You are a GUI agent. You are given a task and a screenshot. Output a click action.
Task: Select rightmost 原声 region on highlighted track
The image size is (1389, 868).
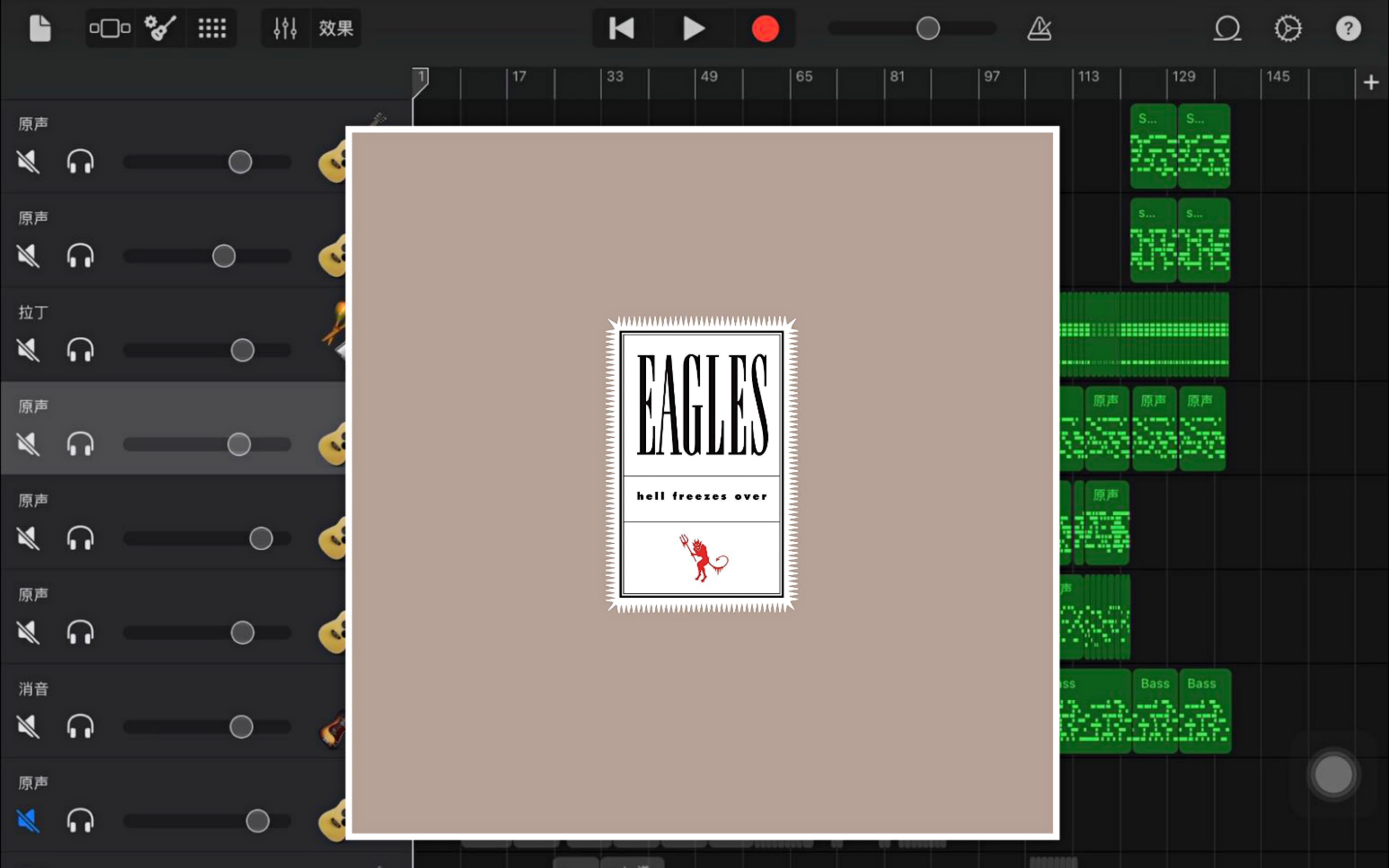coord(1202,429)
